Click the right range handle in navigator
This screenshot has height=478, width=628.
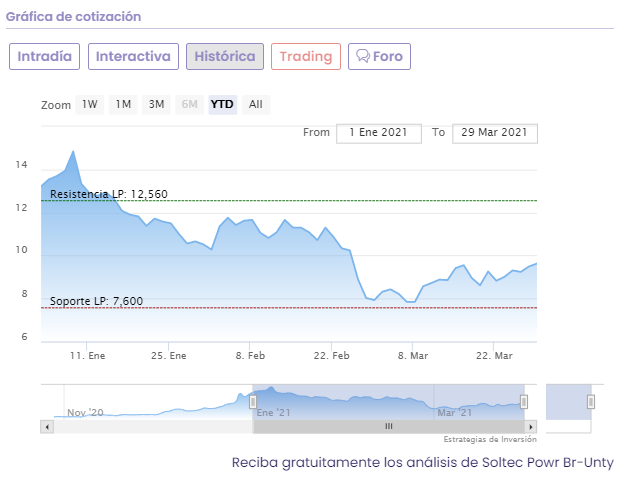click(523, 401)
